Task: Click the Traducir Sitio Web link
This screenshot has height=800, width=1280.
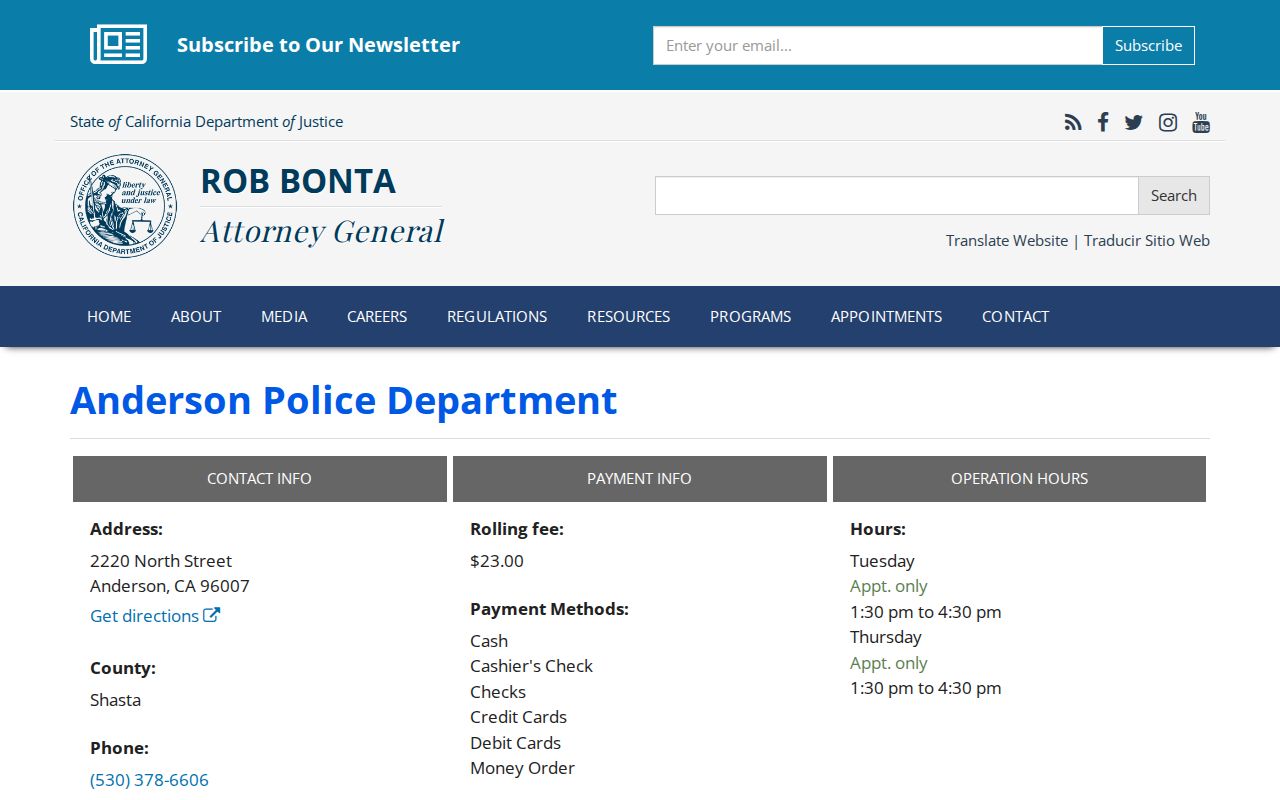Action: [1147, 240]
